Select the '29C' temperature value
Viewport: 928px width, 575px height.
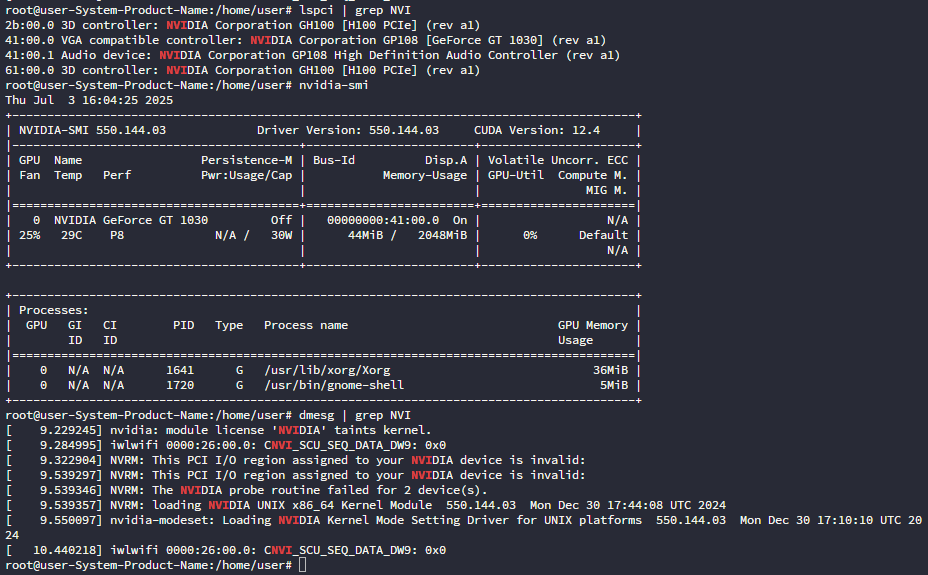coord(72,235)
